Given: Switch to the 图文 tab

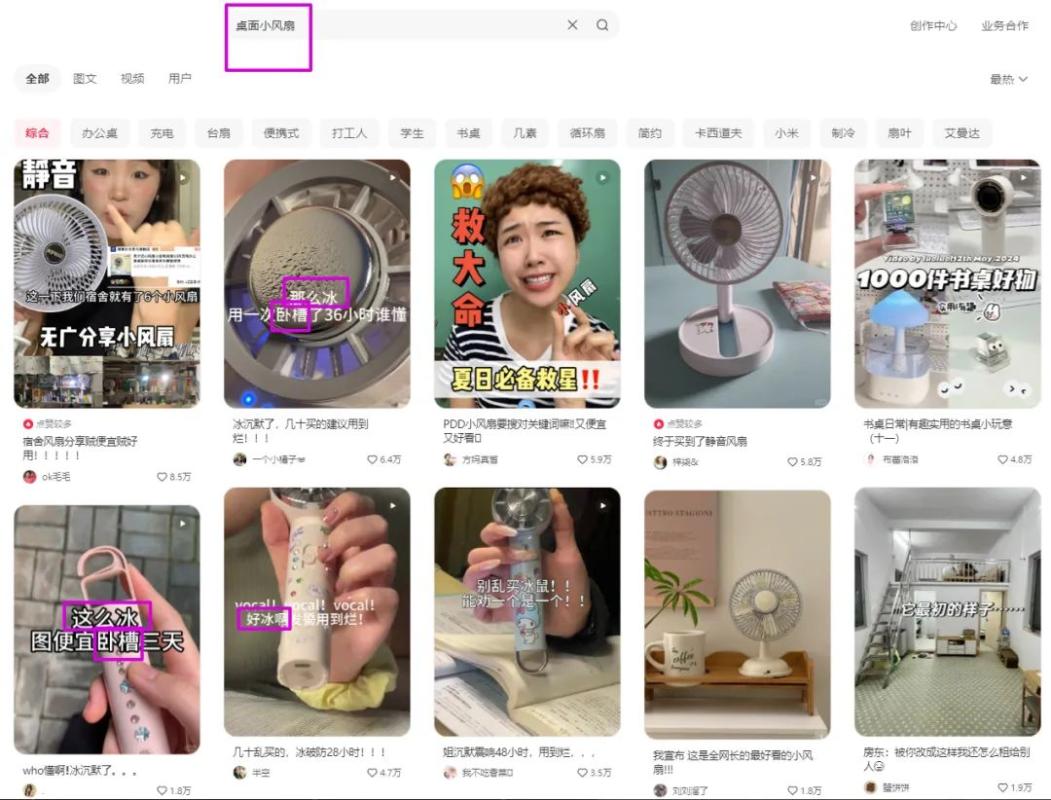Looking at the screenshot, I should 84,78.
